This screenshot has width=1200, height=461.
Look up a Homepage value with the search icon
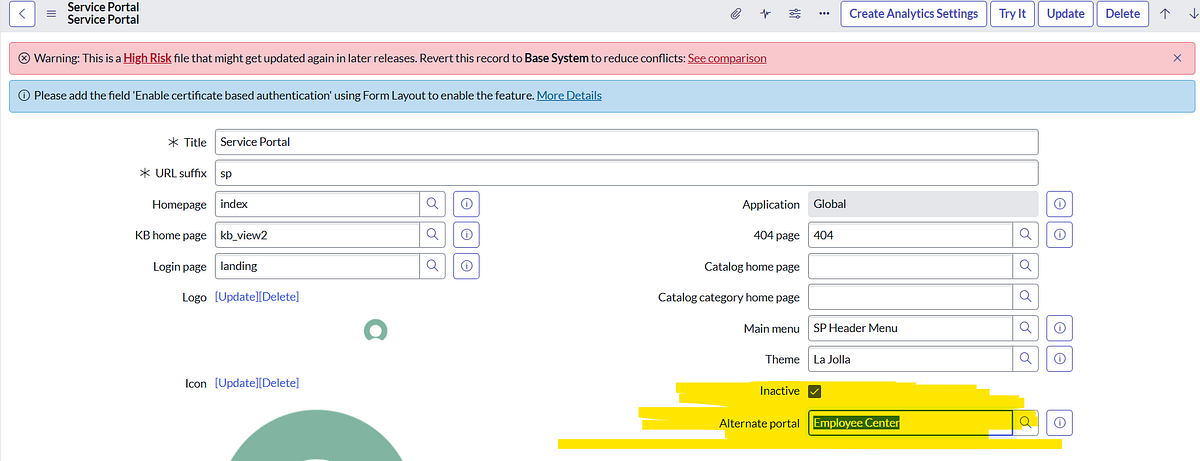[433, 203]
